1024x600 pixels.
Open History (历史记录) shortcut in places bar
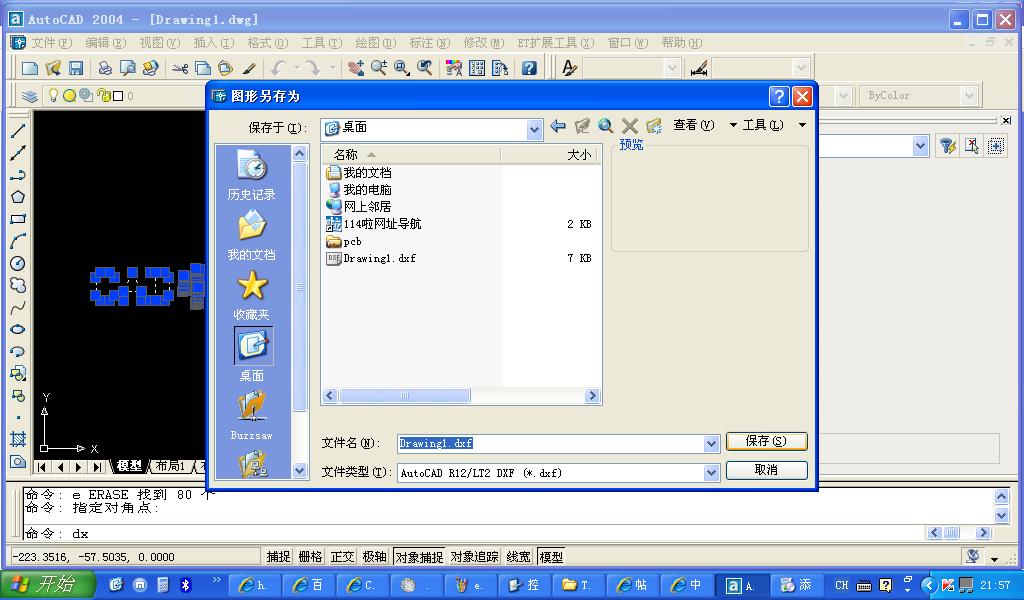pyautogui.click(x=252, y=174)
